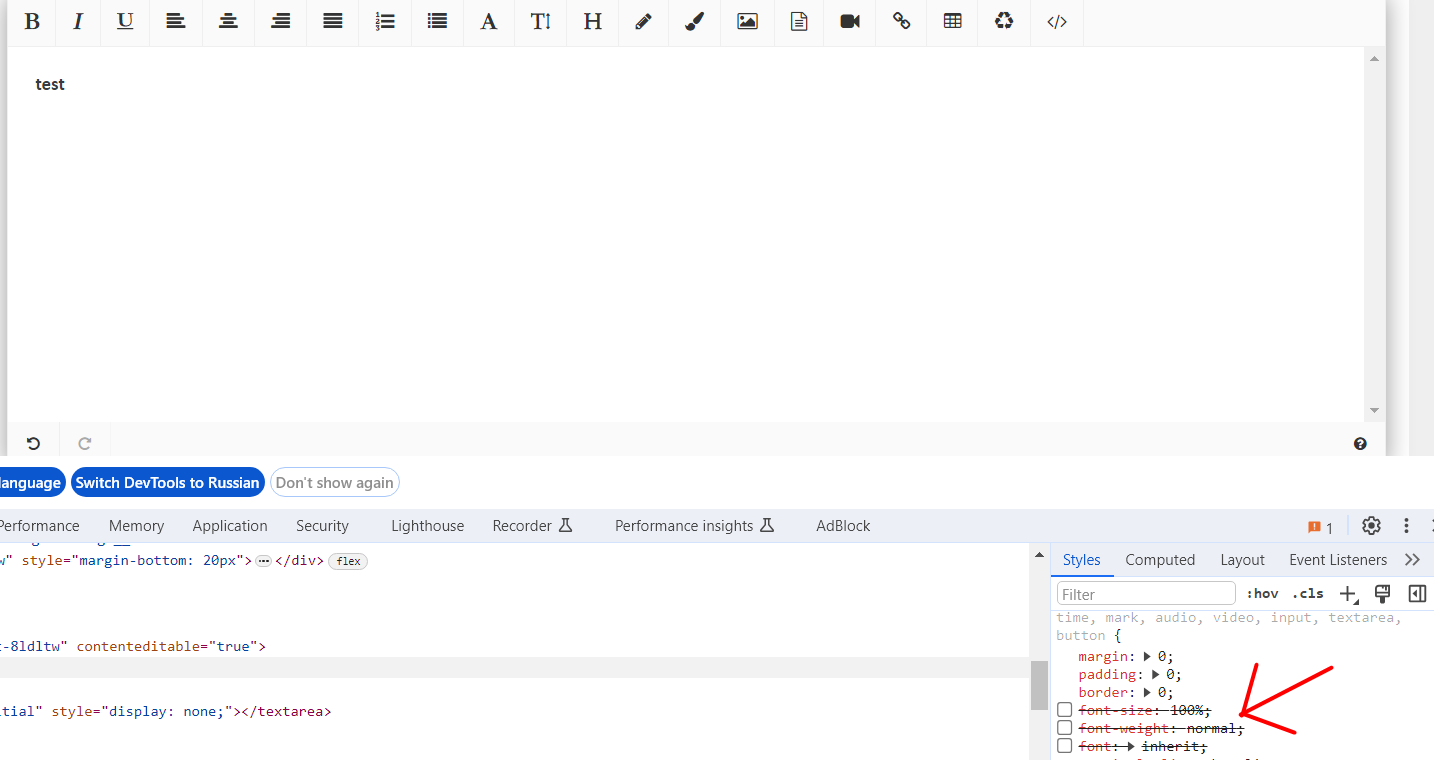Toggle underline formatting in editor toolbar
Screen dimensions: 1434x760
pyautogui.click(x=125, y=21)
